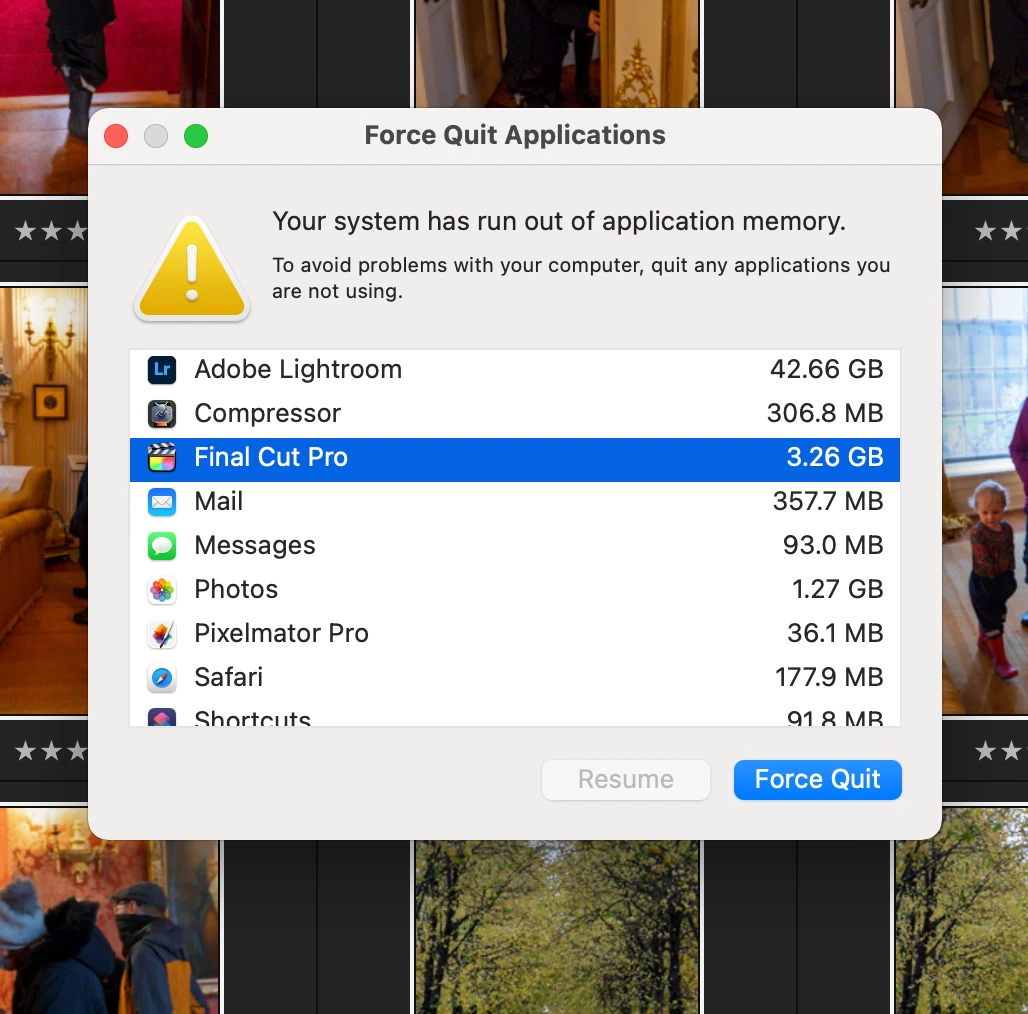Click the Force Quit button
This screenshot has width=1028, height=1014.
coord(818,779)
